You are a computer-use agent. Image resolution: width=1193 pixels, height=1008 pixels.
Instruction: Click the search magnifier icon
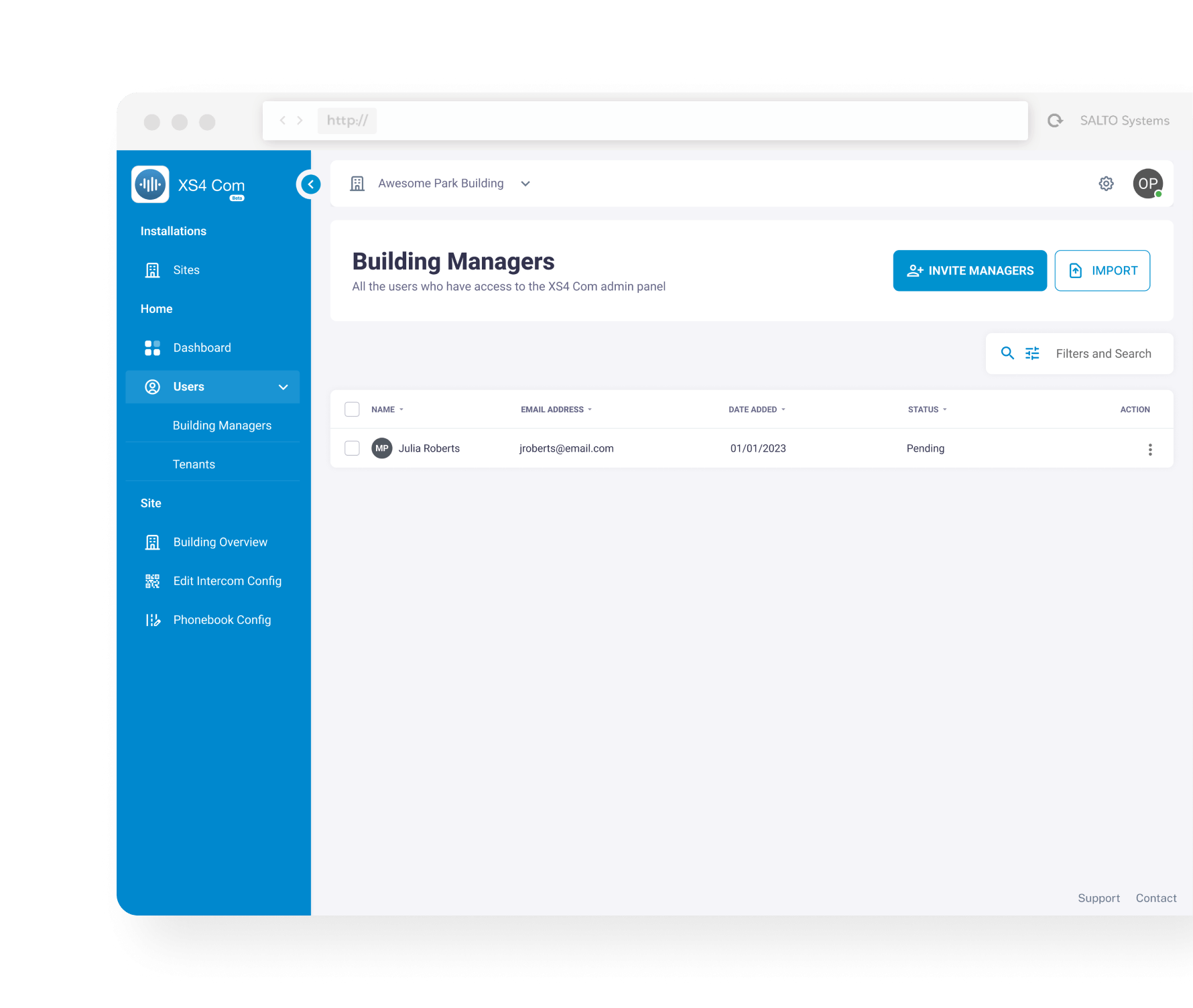(1007, 353)
